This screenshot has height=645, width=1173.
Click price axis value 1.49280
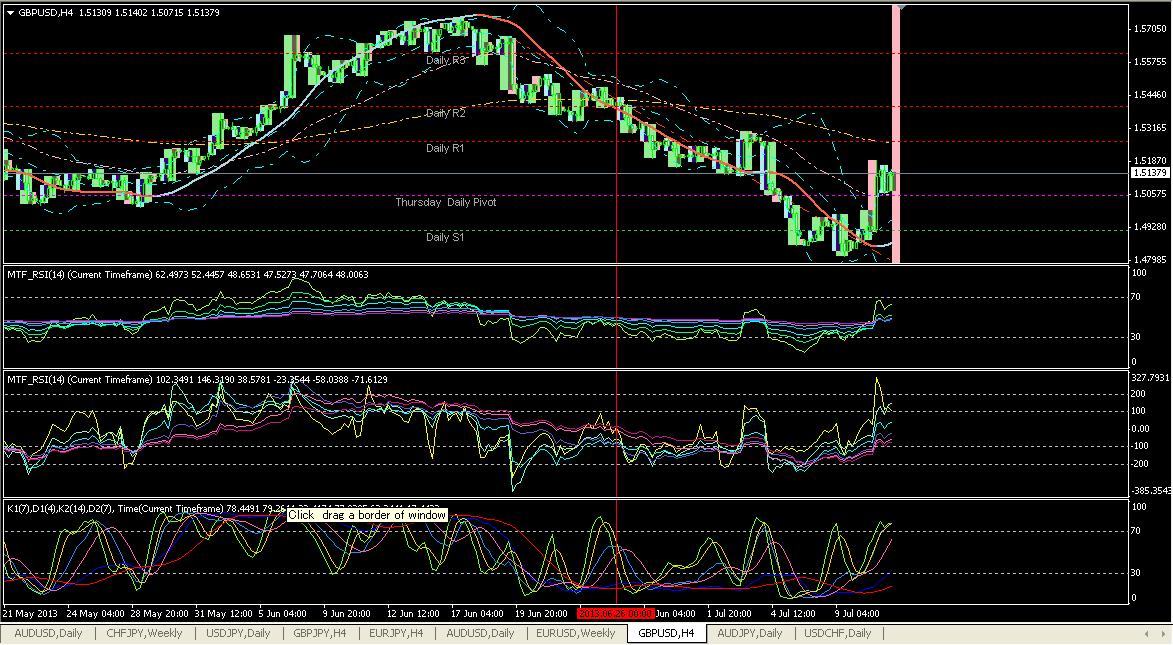1150,227
